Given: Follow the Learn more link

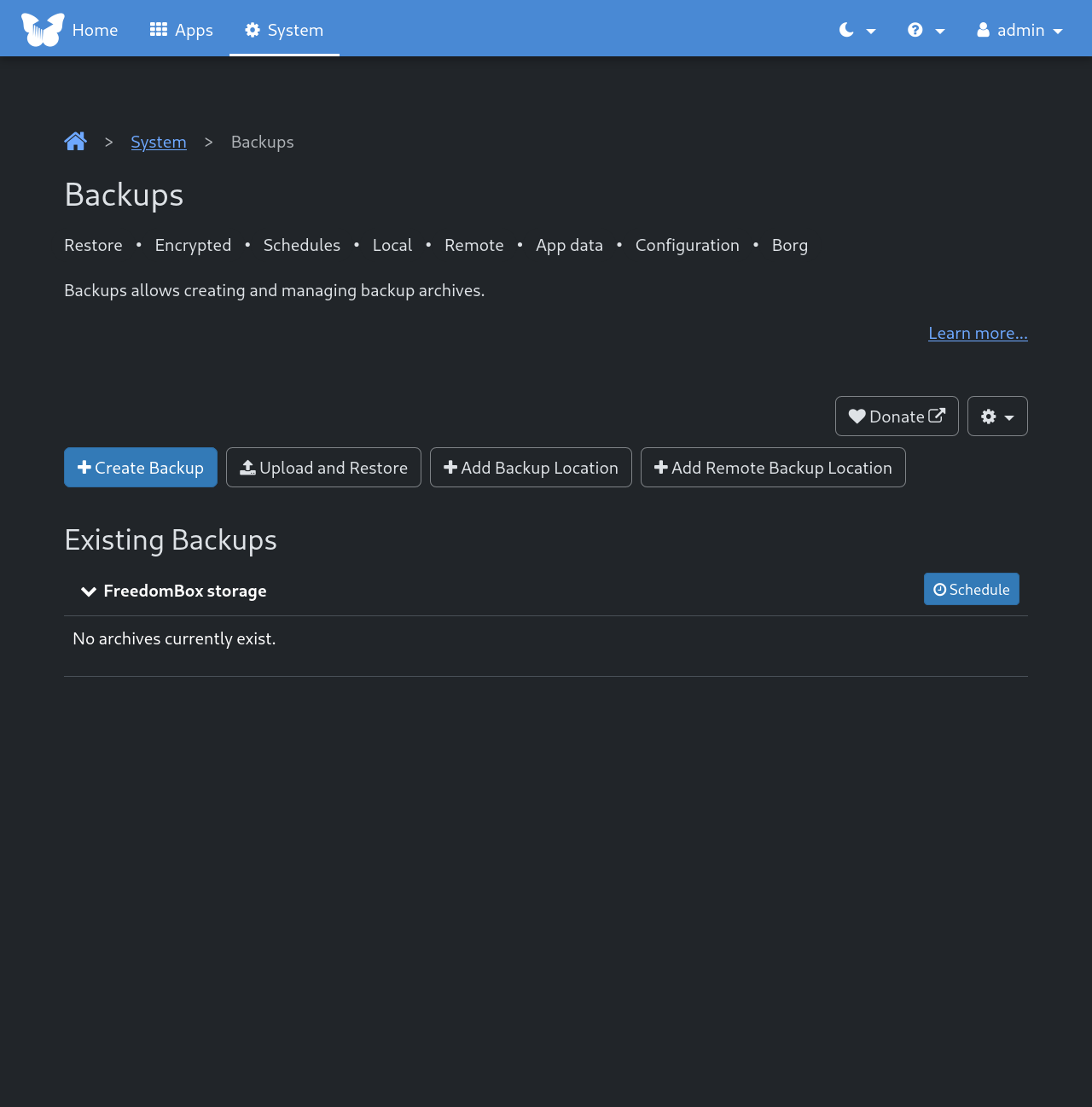Looking at the screenshot, I should point(978,333).
